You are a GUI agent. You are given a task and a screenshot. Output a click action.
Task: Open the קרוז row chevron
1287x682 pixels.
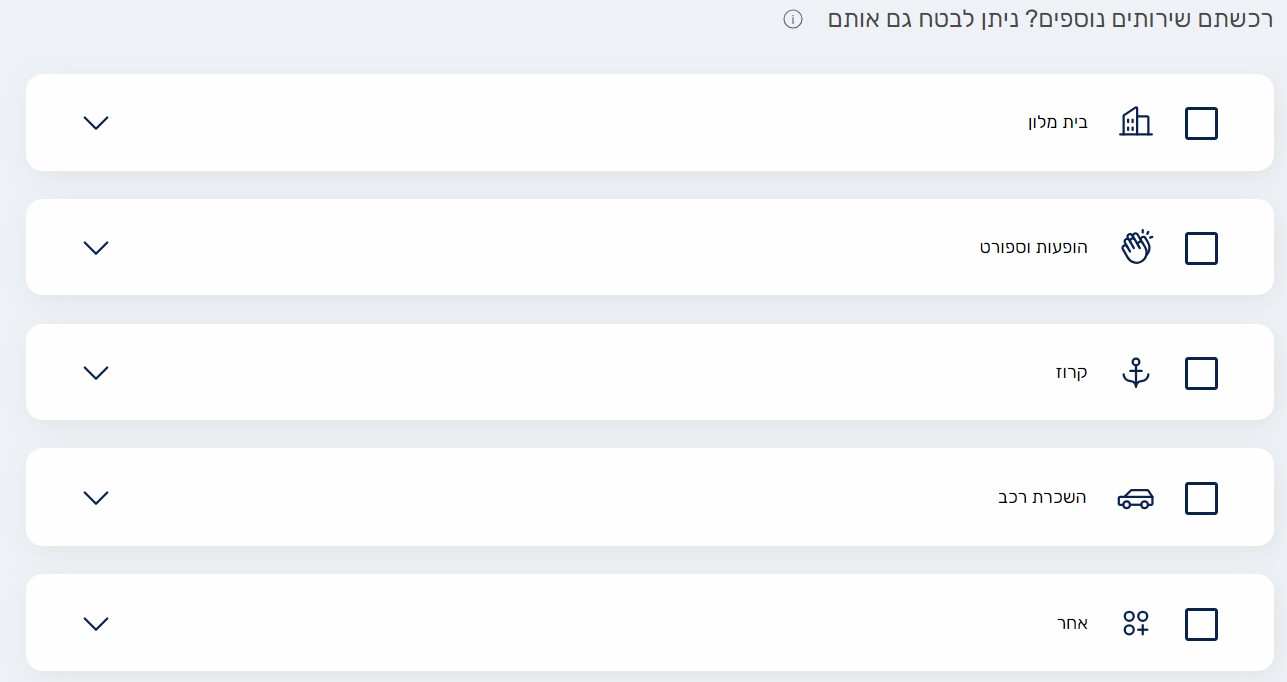tap(96, 372)
